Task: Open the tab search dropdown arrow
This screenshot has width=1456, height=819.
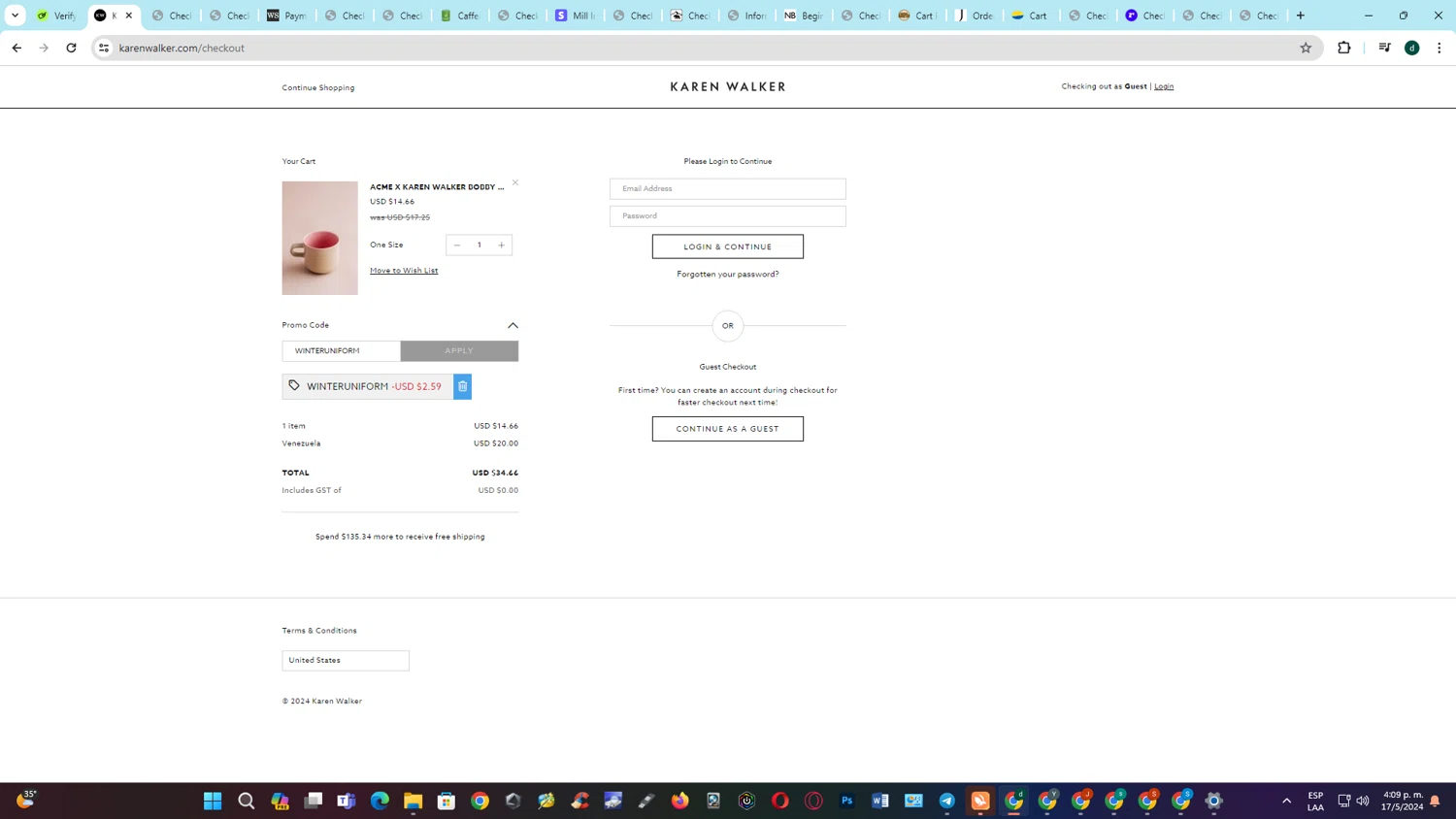Action: click(15, 16)
